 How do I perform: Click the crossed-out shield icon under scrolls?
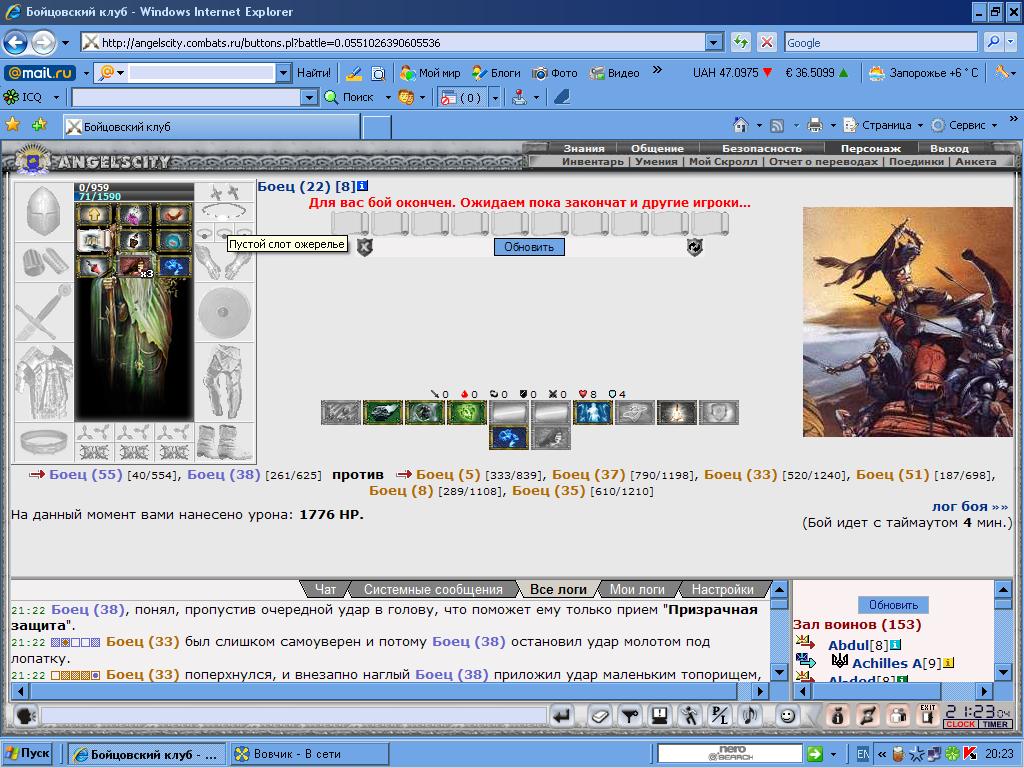pyautogui.click(x=364, y=247)
